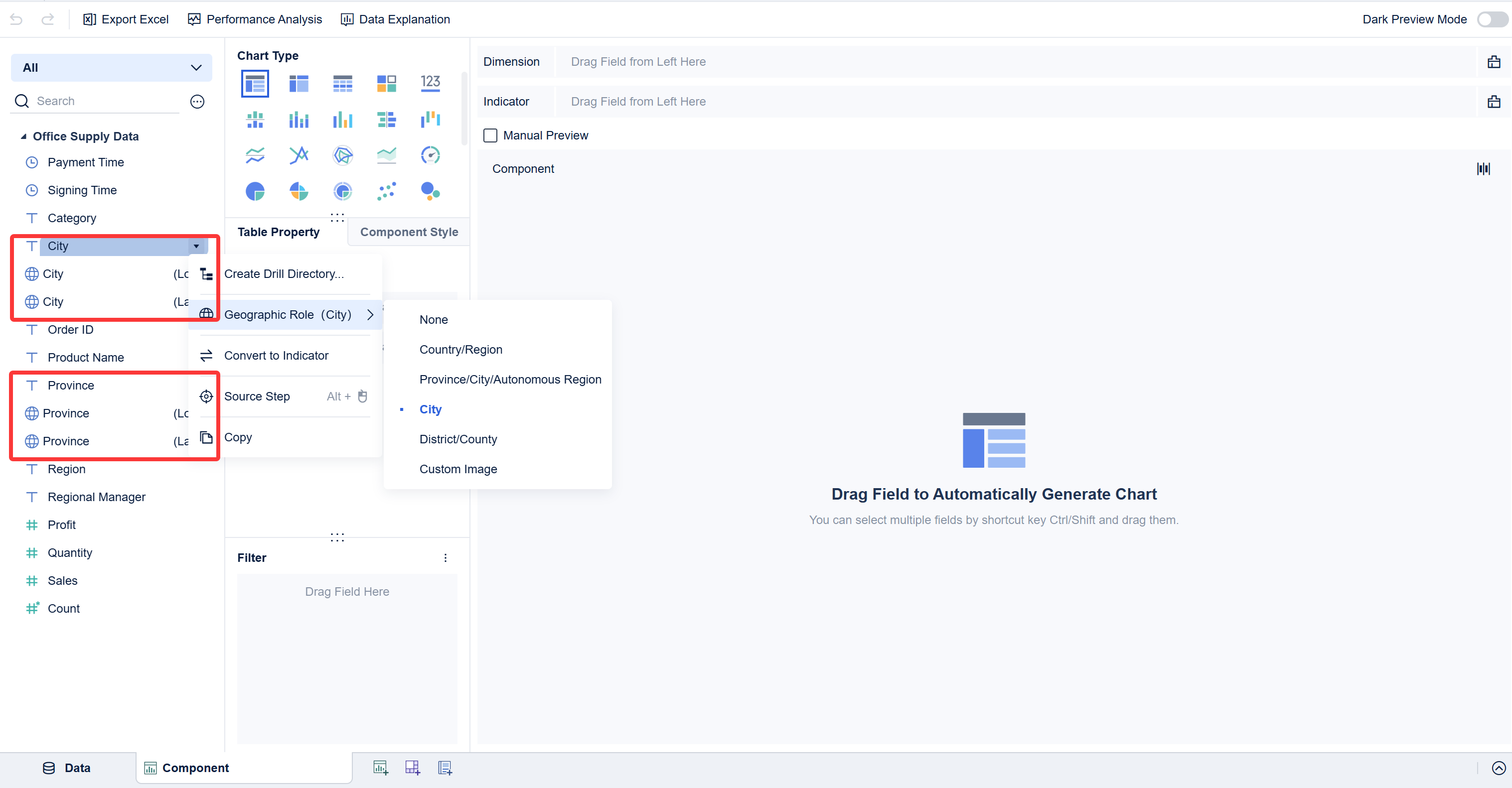Select the scatter plot chart type
This screenshot has width=1512, height=788.
387,191
